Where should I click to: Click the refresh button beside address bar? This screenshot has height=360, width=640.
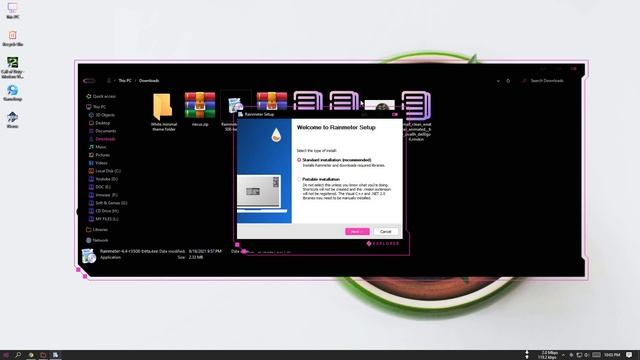pyautogui.click(x=508, y=81)
